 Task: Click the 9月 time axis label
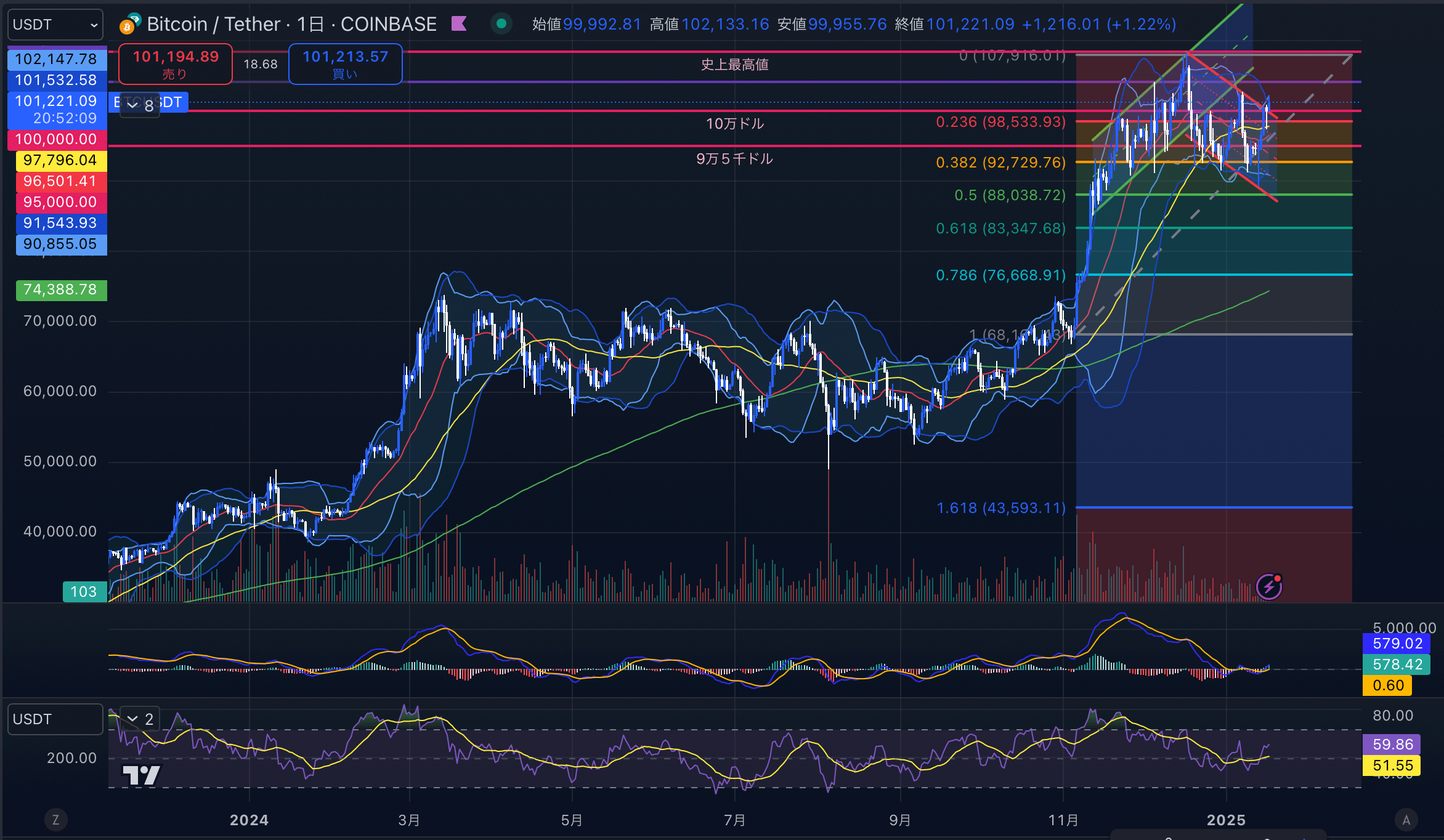pos(900,820)
